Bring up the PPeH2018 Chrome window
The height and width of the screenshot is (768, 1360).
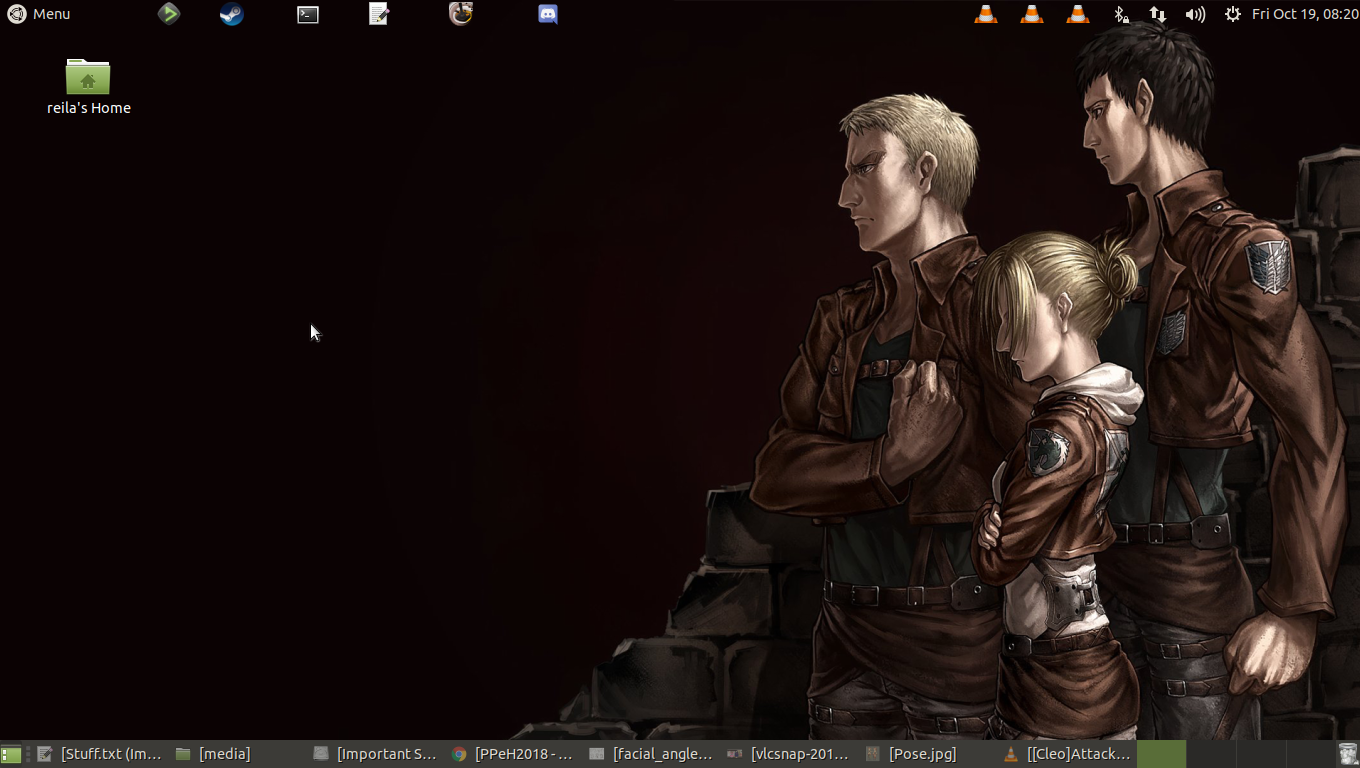512,754
